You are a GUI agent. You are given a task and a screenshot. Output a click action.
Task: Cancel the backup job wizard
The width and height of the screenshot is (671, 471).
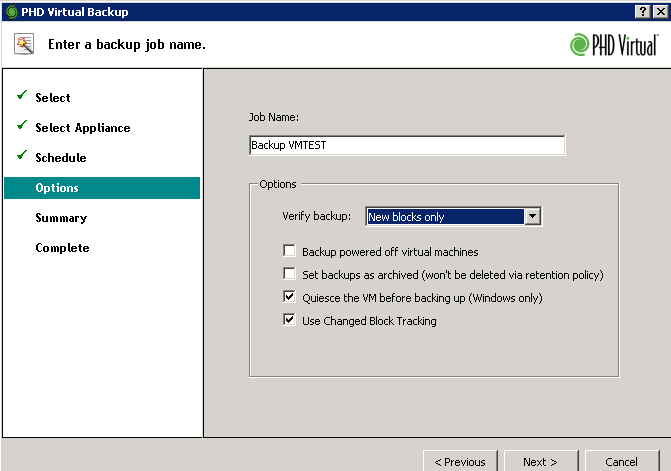621,461
